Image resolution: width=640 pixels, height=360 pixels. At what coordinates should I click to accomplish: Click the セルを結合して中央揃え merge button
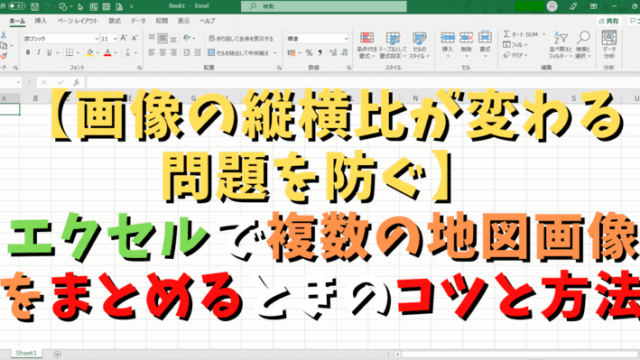coord(239,53)
